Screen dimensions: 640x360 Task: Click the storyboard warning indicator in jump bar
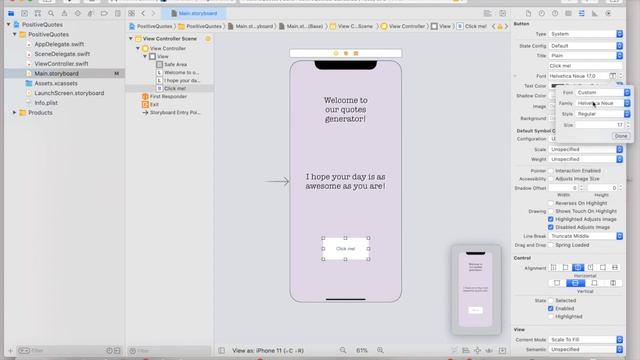500,26
